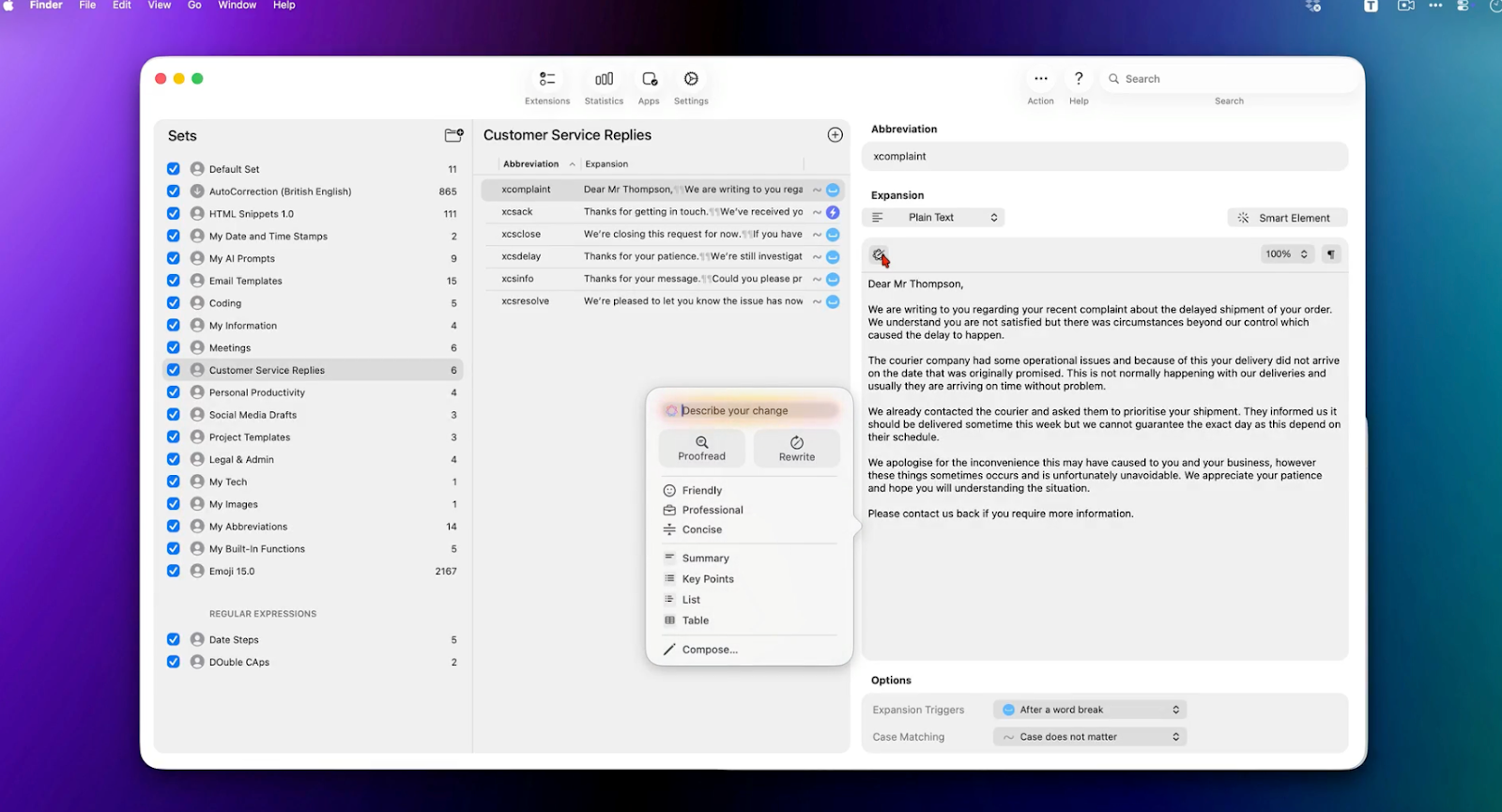The image size is (1502, 812).
Task: Add a new snippet with plus icon
Action: tap(835, 135)
